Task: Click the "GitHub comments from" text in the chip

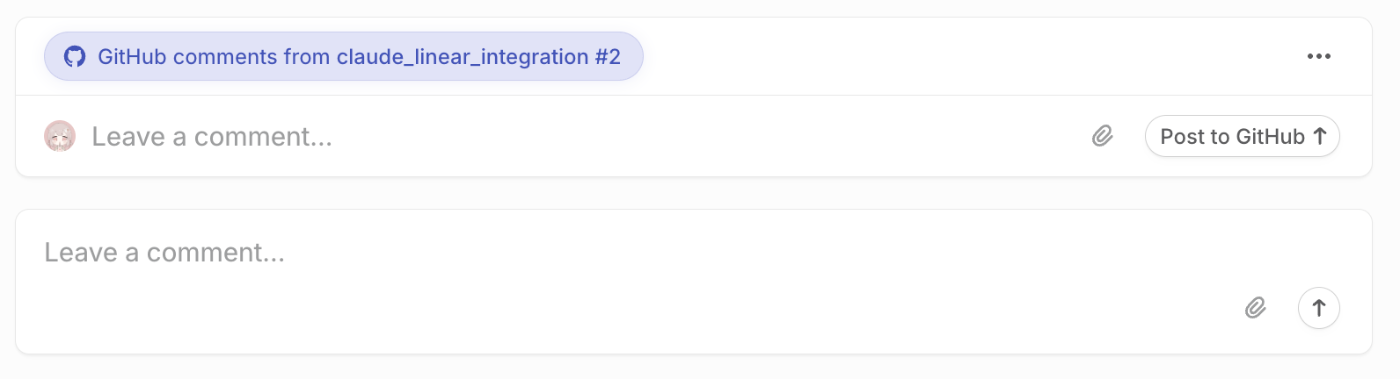Action: (214, 56)
